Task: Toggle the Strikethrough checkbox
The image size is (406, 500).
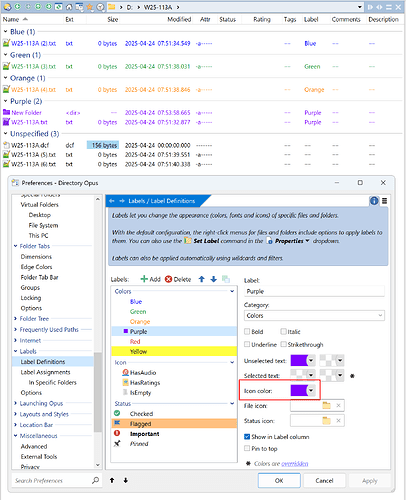Action: point(283,344)
